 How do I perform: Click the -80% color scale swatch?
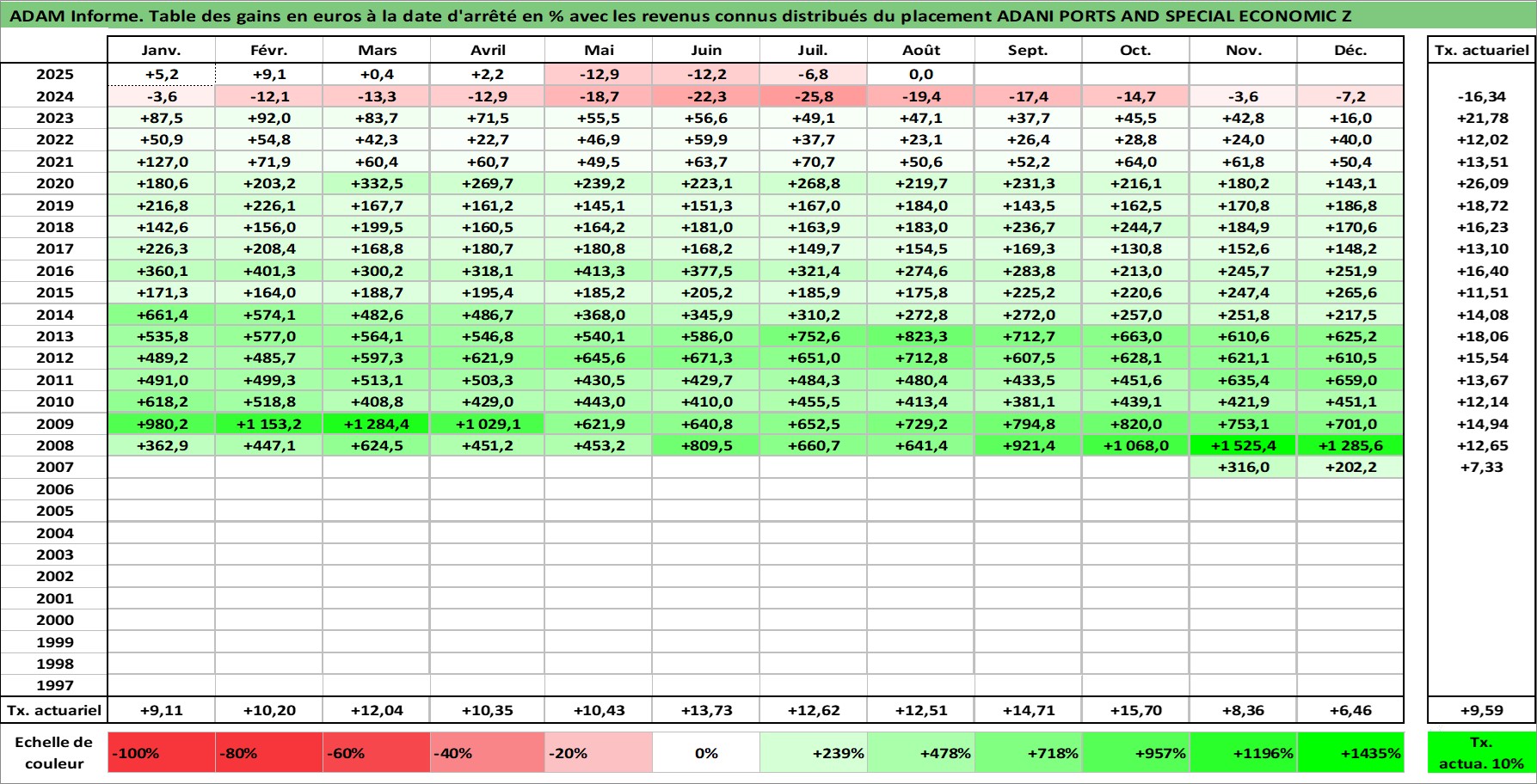268,752
